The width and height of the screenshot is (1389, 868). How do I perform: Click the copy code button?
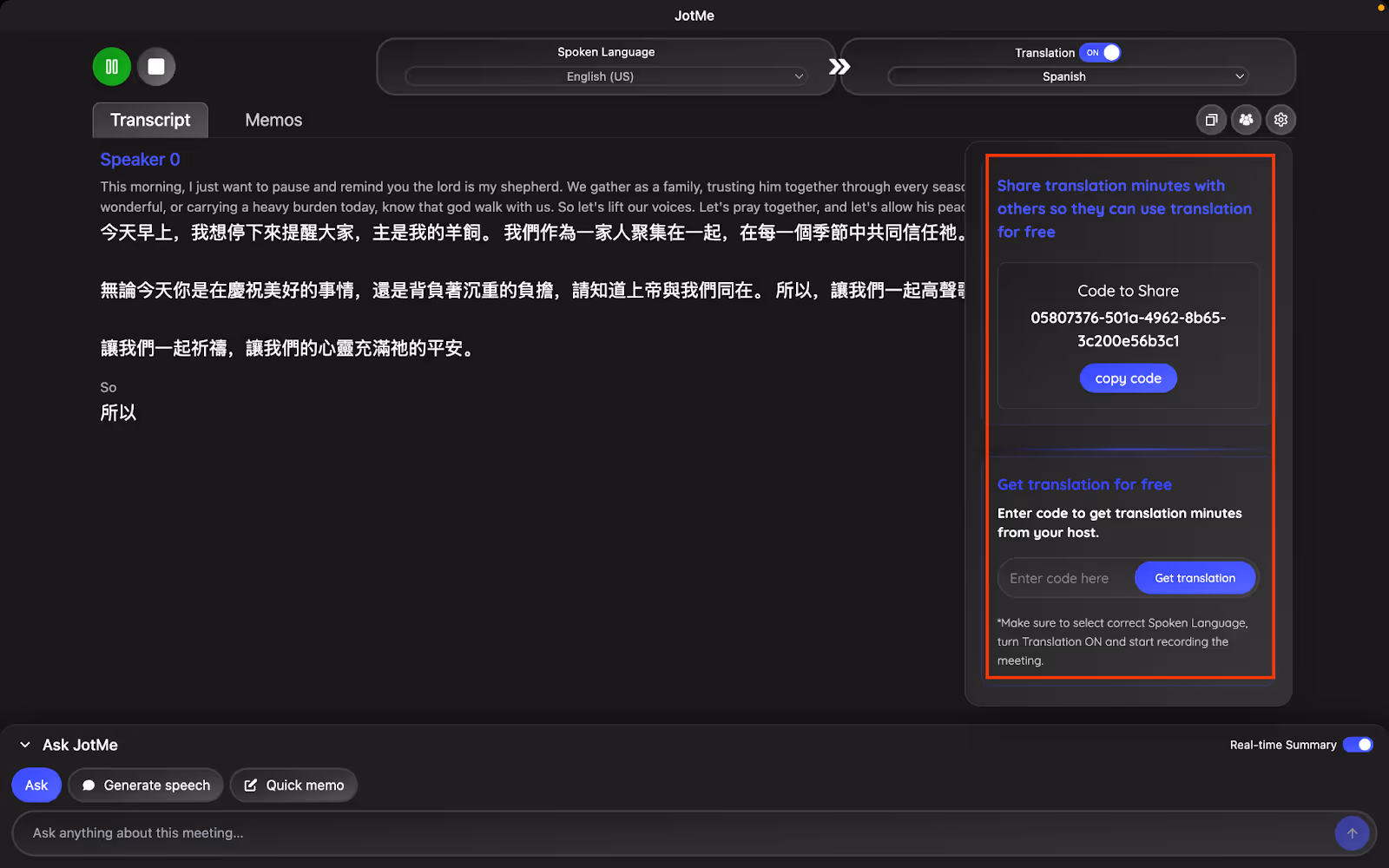(1128, 378)
